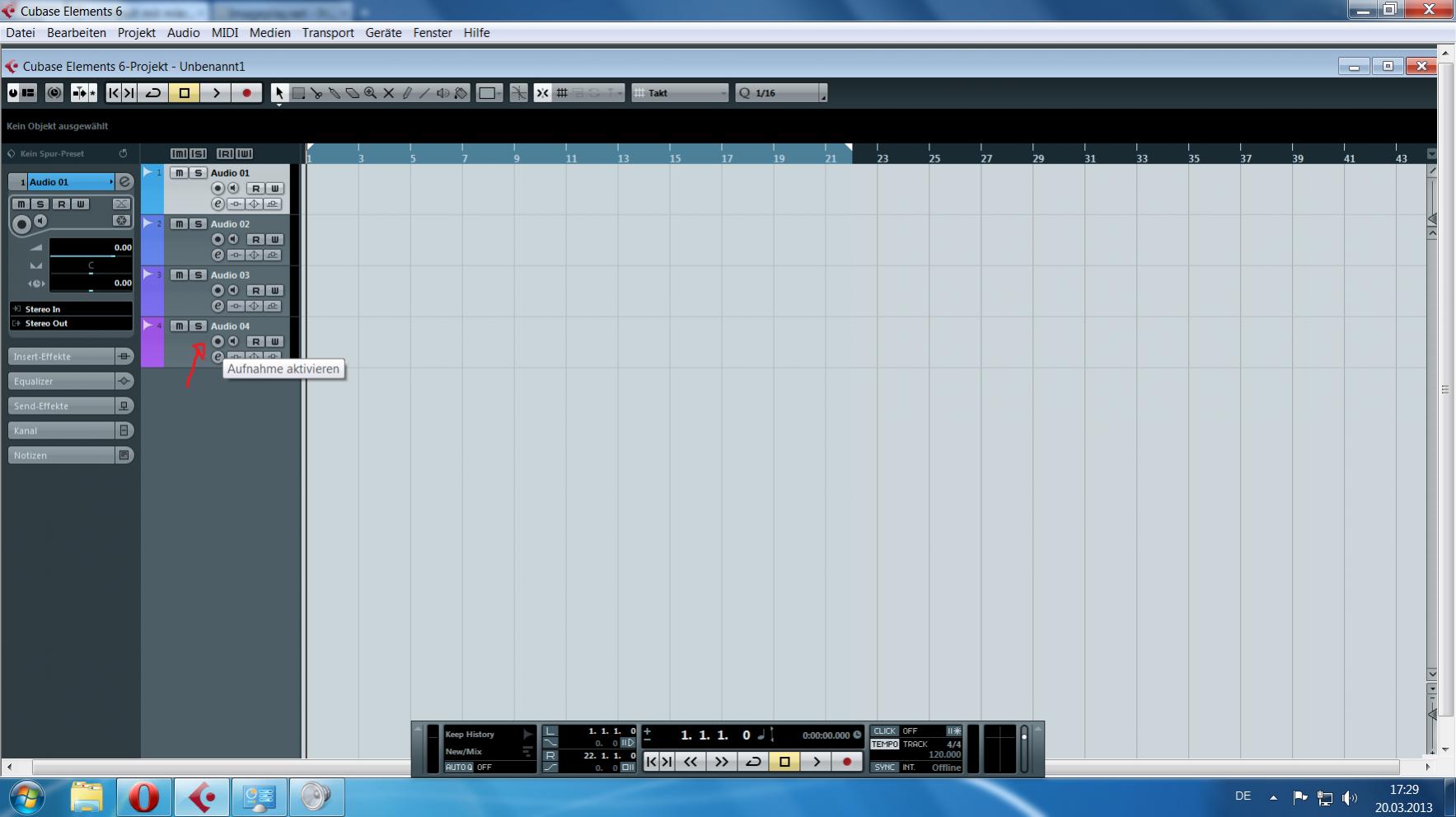This screenshot has height=817, width=1456.
Task: Open the Transport menu
Action: tap(328, 33)
